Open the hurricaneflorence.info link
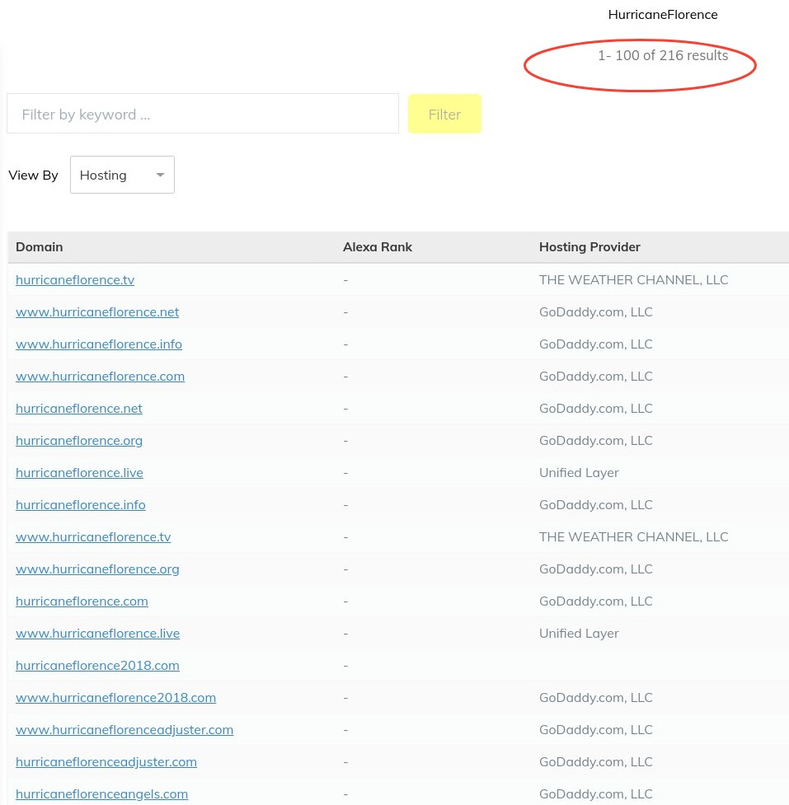The image size is (789, 805). pos(81,505)
